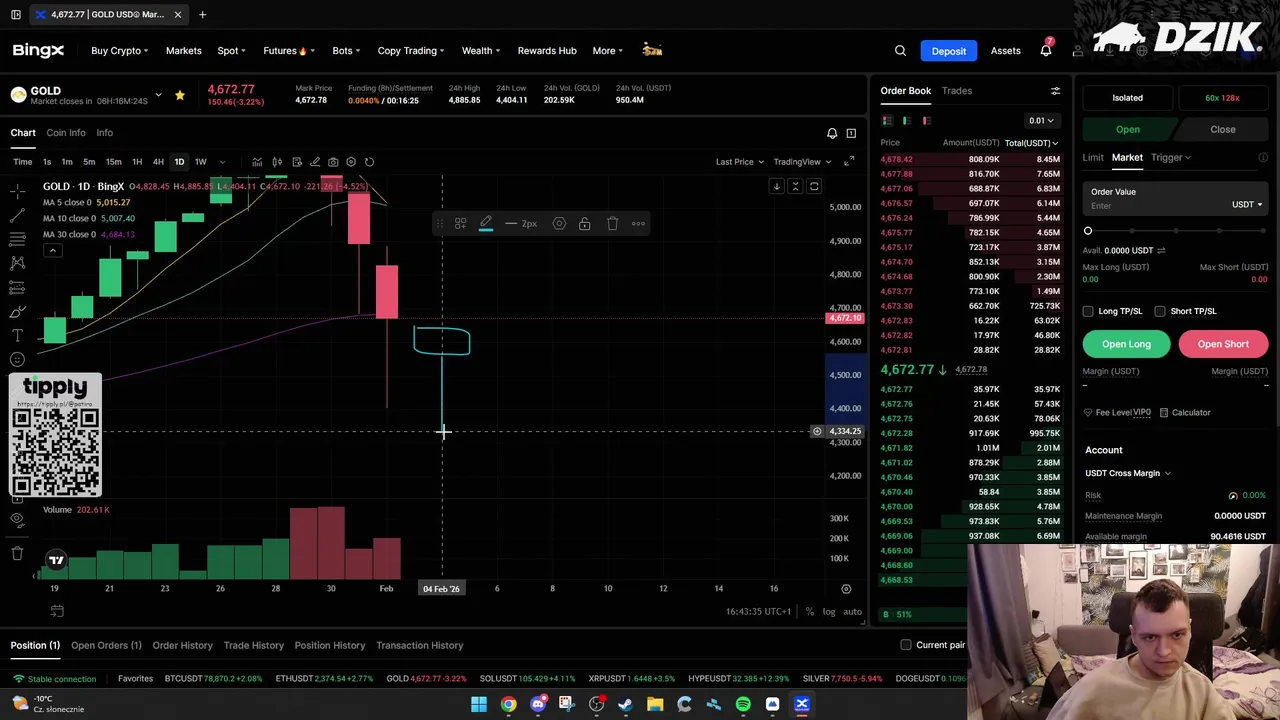Enable the Long TP/SL checkbox
Screen dimensions: 1280x720
click(x=1088, y=311)
